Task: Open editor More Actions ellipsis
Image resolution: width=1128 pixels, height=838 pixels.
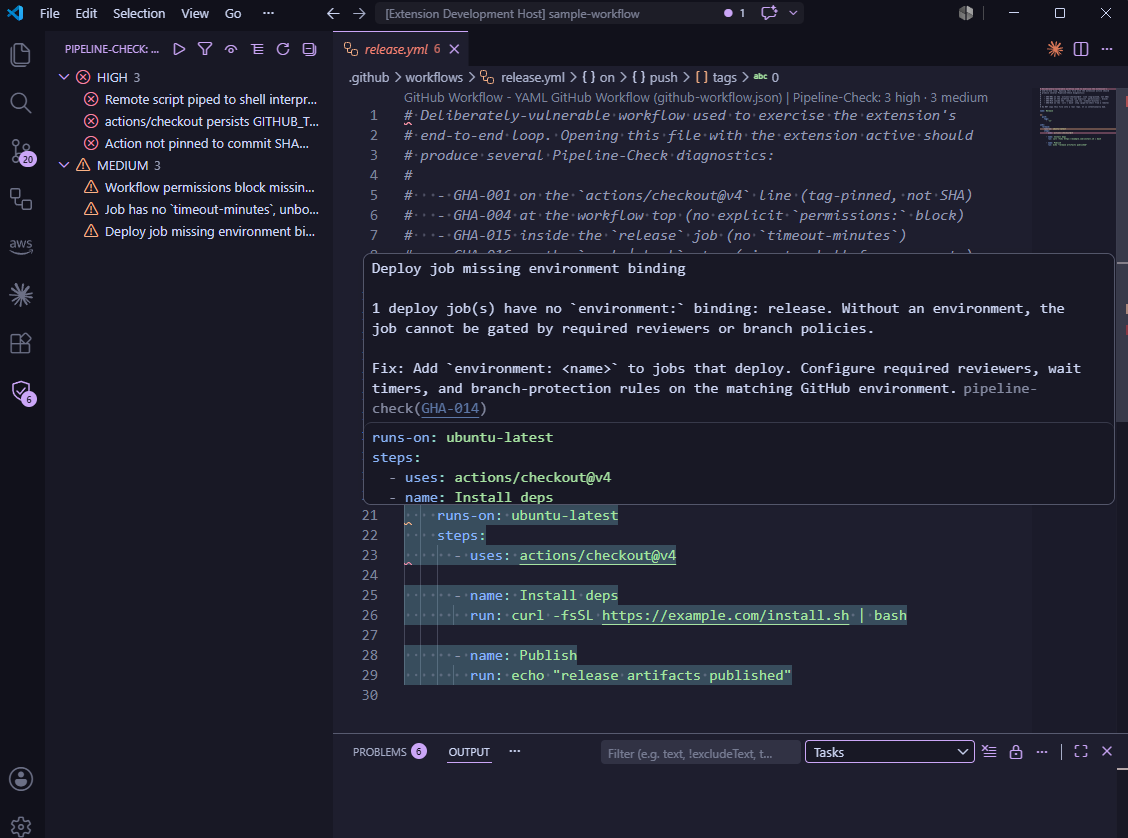Action: click(x=1107, y=49)
